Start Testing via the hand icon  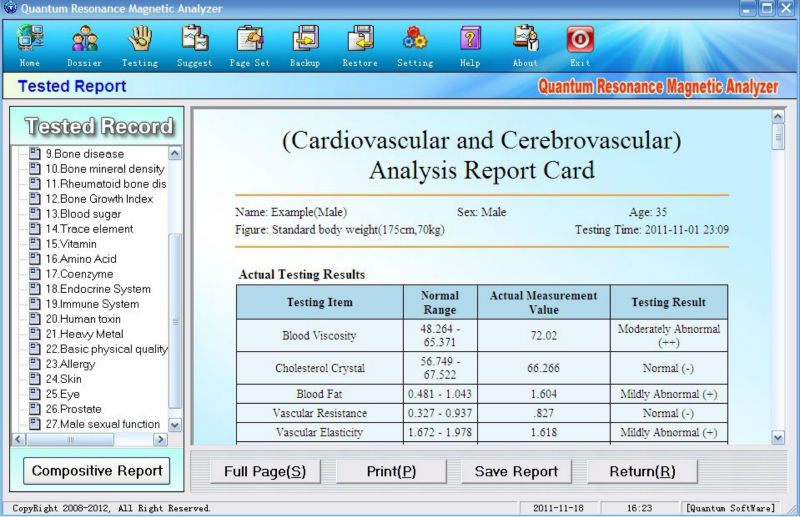pos(140,39)
